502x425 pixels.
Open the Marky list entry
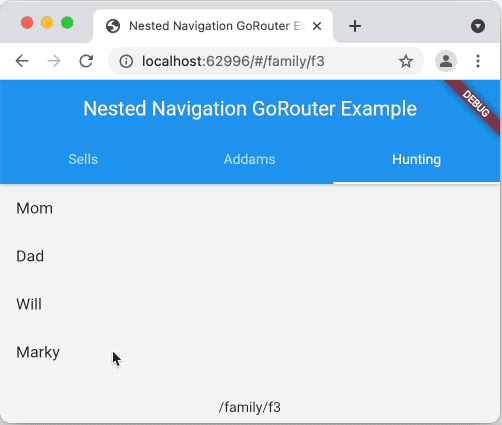pos(250,352)
